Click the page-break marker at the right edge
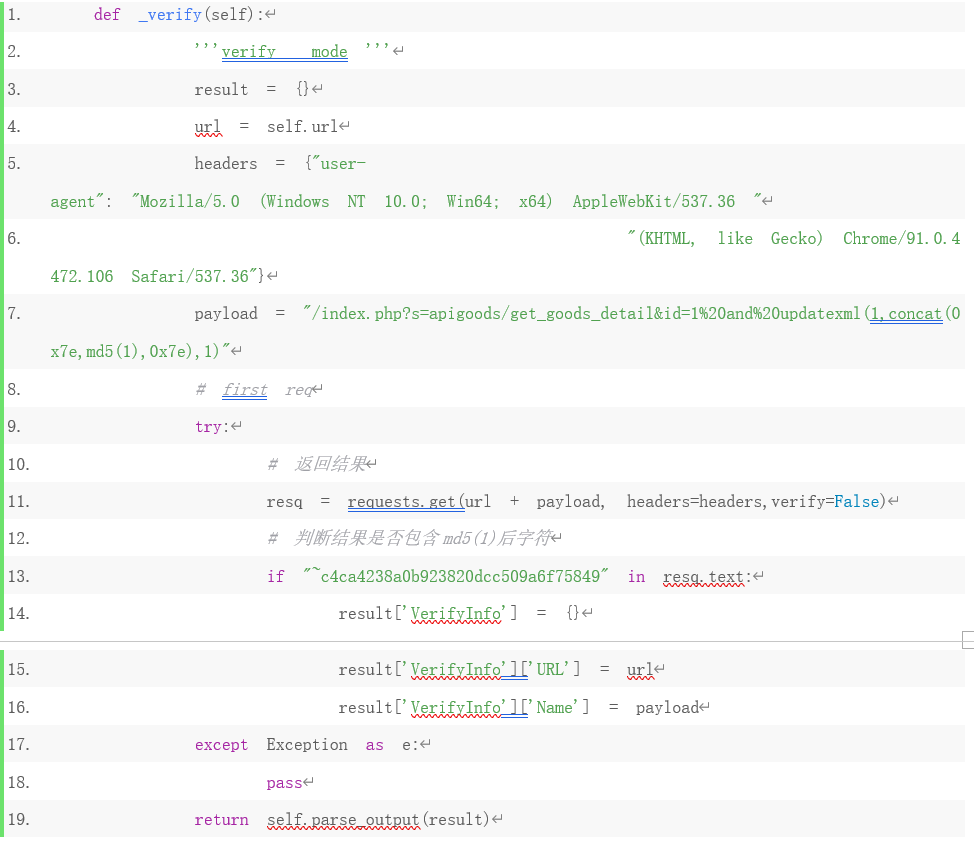 pyautogui.click(x=968, y=640)
